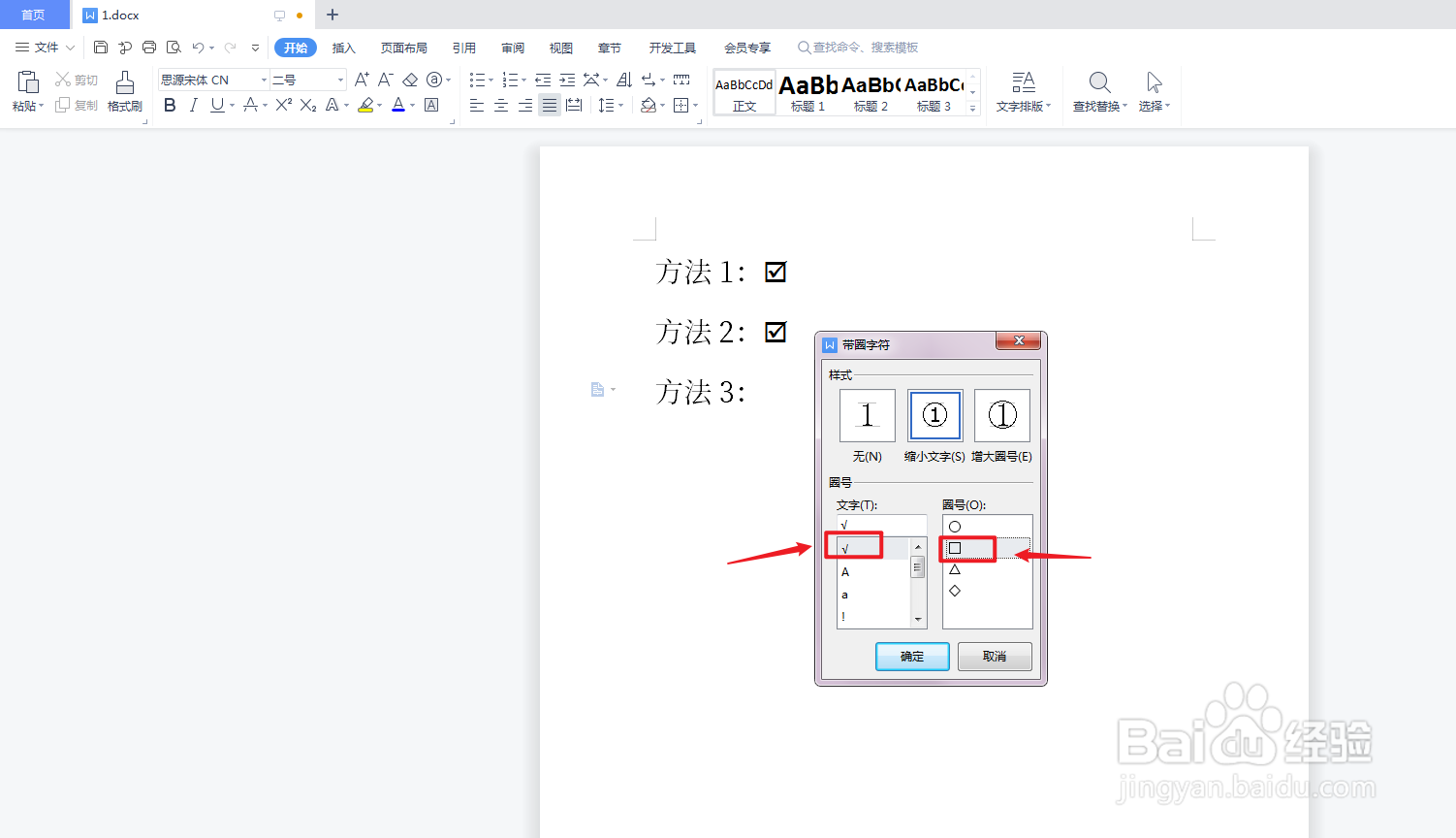
Task: Click the Increase Indent icon
Action: [x=567, y=80]
